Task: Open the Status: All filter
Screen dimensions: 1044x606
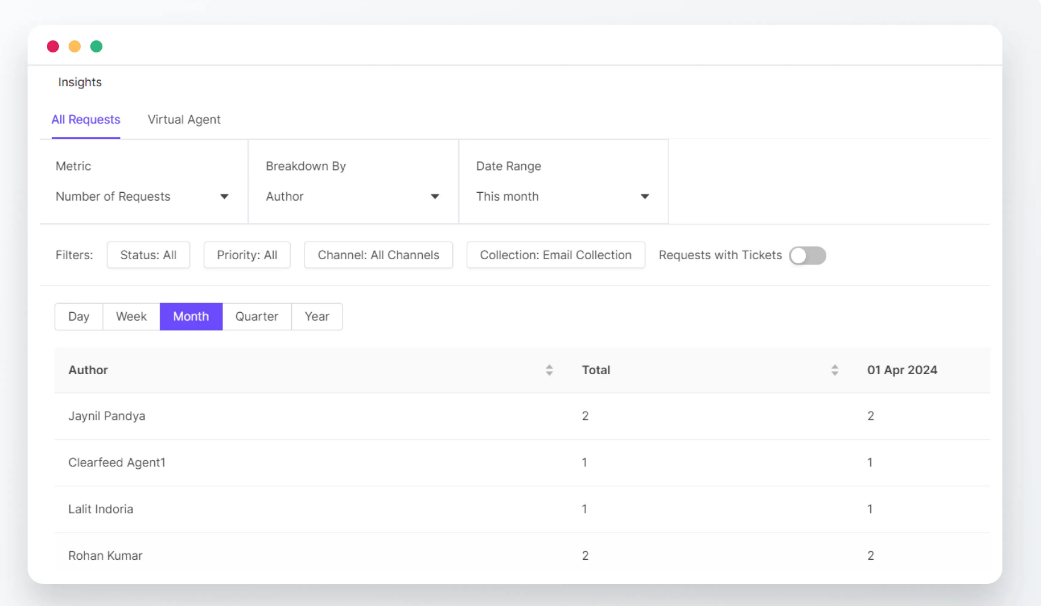Action: click(x=148, y=255)
